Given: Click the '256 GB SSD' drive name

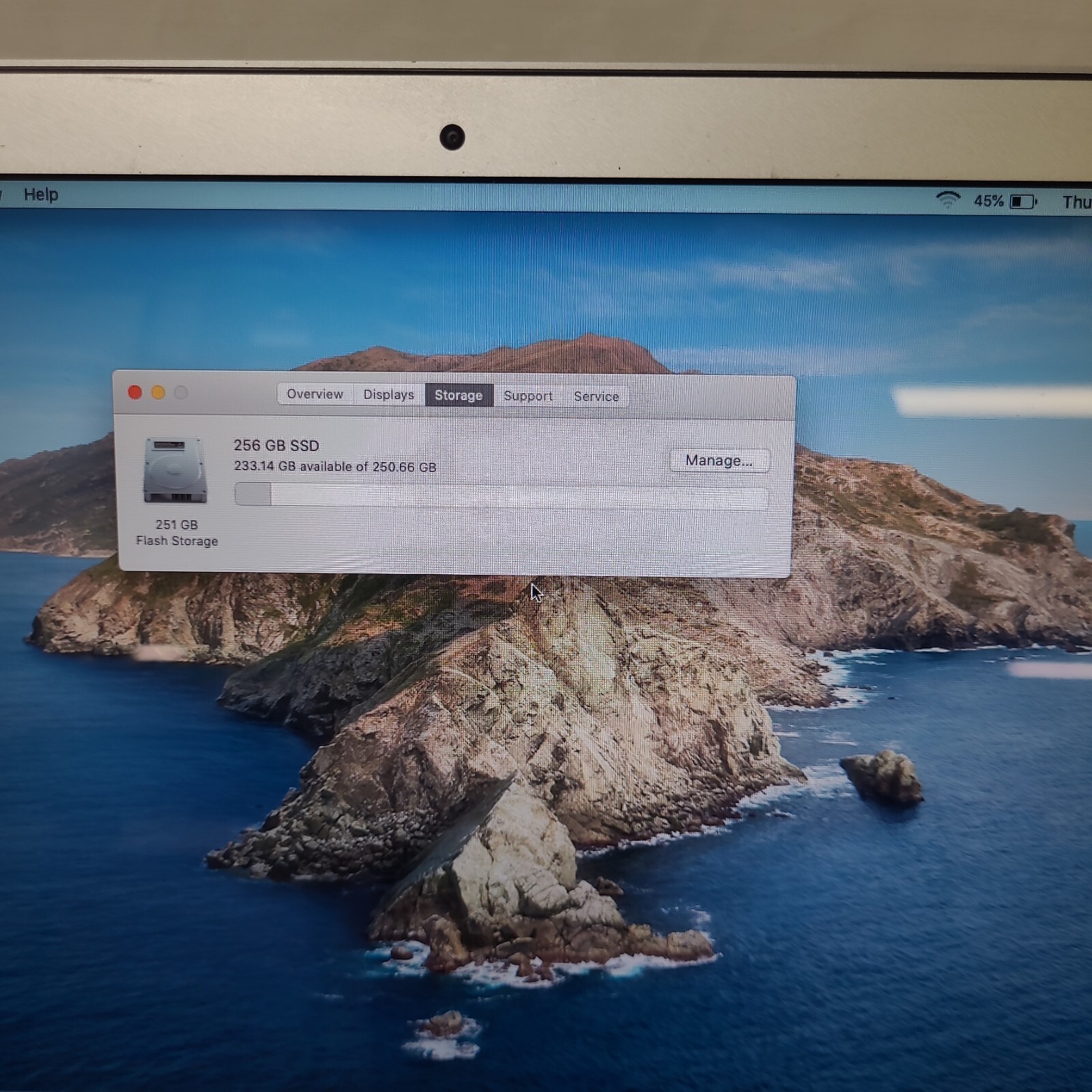Looking at the screenshot, I should pyautogui.click(x=276, y=446).
